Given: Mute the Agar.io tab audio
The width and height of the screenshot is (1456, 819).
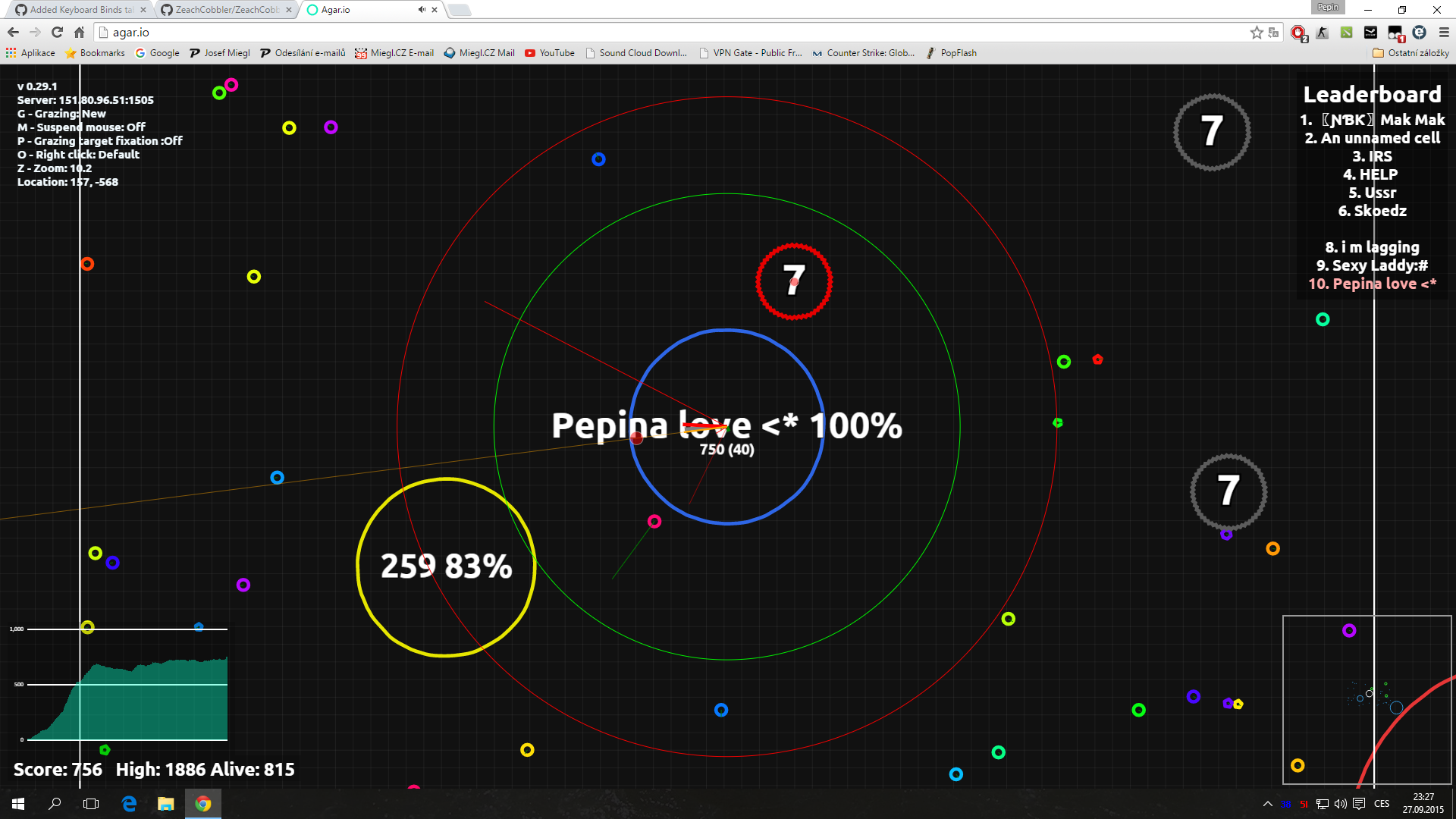Looking at the screenshot, I should point(422,10).
